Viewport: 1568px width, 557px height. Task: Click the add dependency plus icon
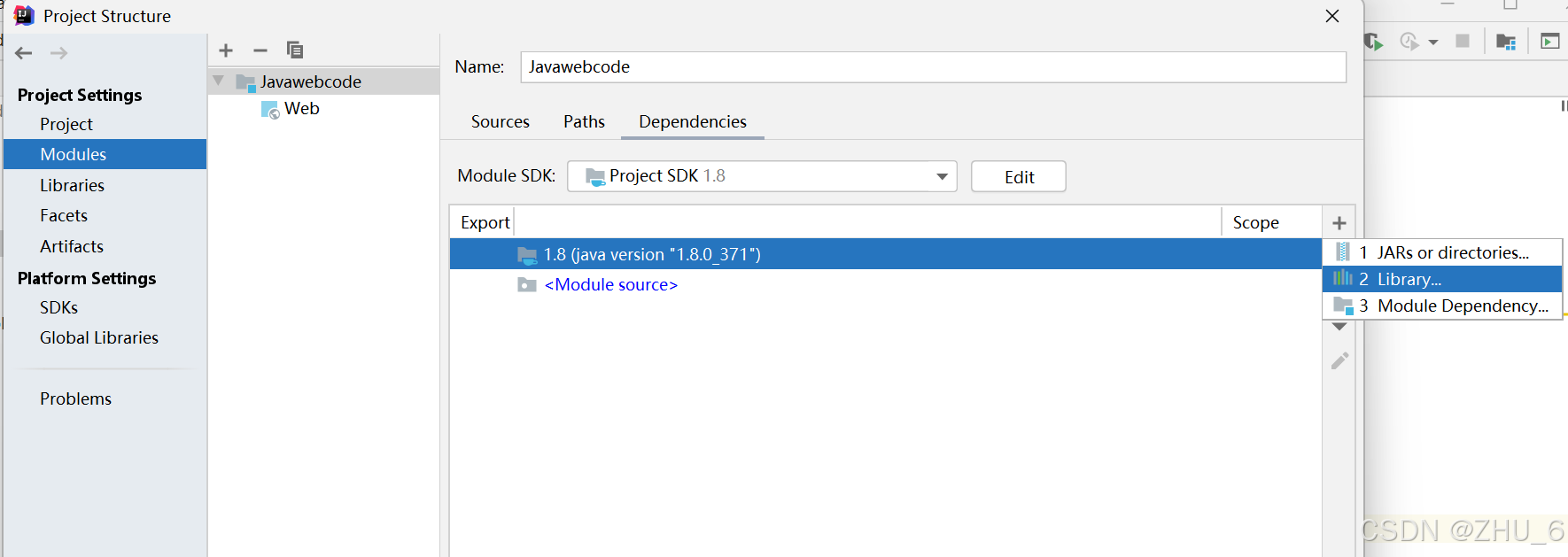tap(1339, 223)
